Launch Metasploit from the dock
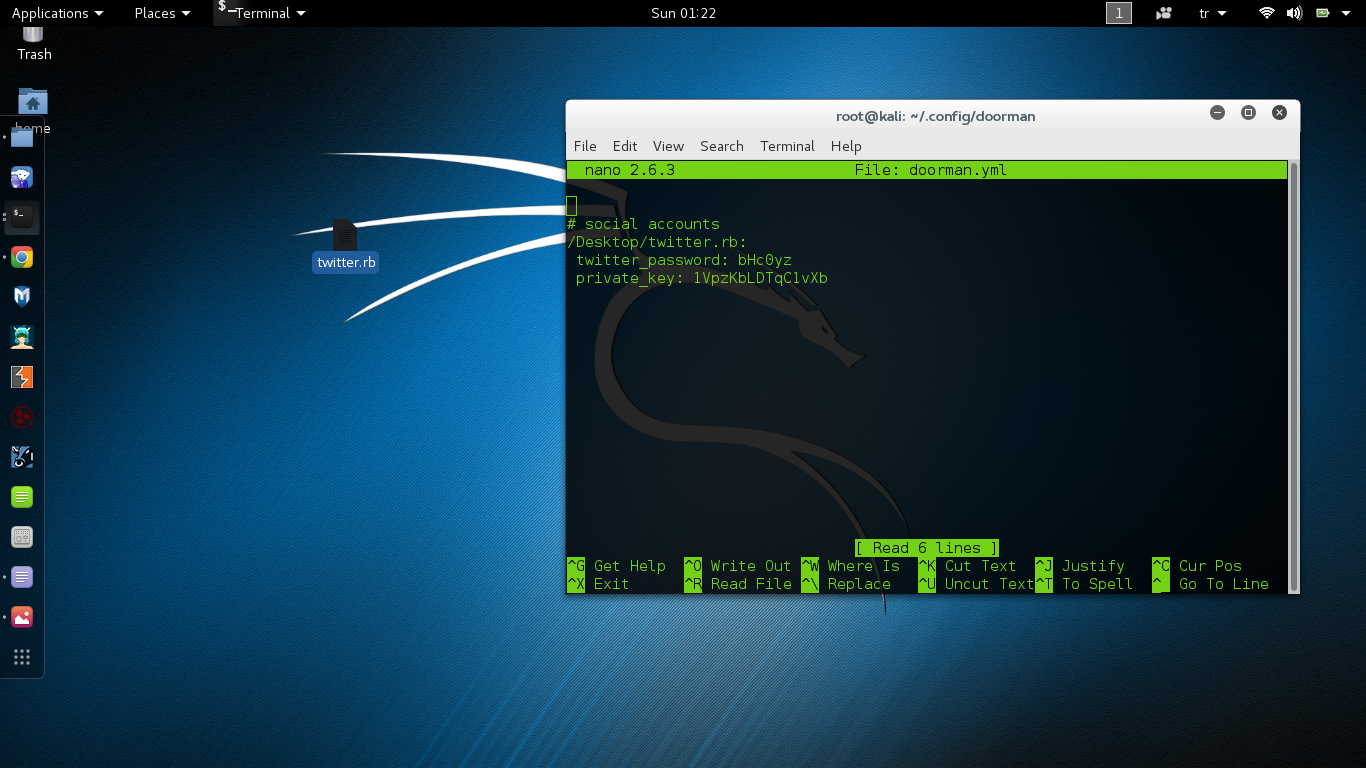The height and width of the screenshot is (768, 1366). click(22, 297)
